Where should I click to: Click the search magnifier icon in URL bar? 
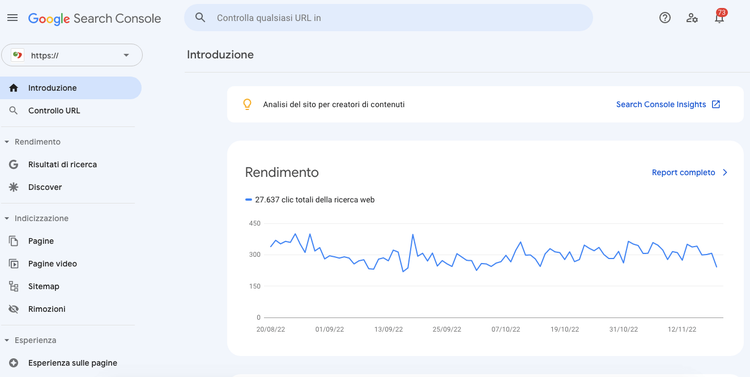pos(200,18)
